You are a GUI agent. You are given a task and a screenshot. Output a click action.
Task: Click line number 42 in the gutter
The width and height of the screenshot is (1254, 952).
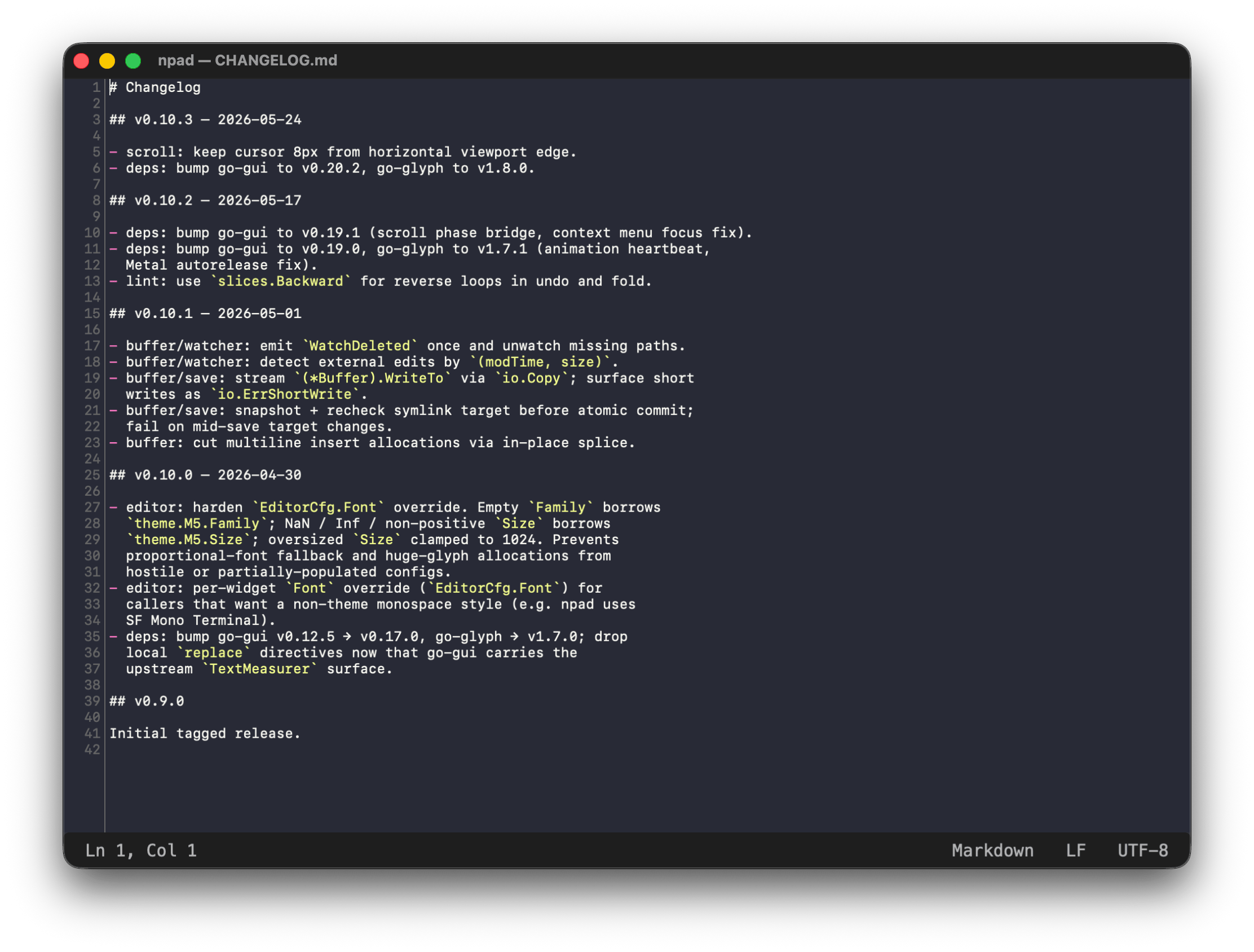coord(92,750)
